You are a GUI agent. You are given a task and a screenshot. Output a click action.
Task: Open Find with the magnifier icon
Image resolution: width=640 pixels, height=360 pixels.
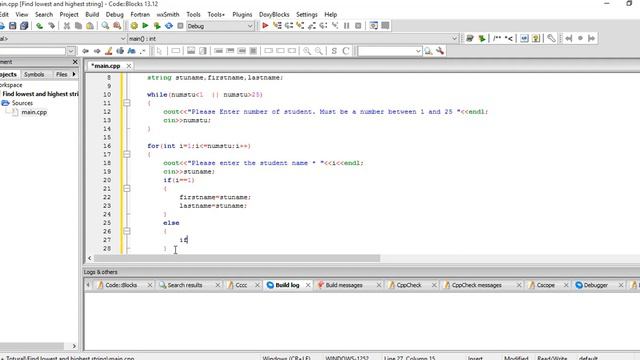[105, 26]
